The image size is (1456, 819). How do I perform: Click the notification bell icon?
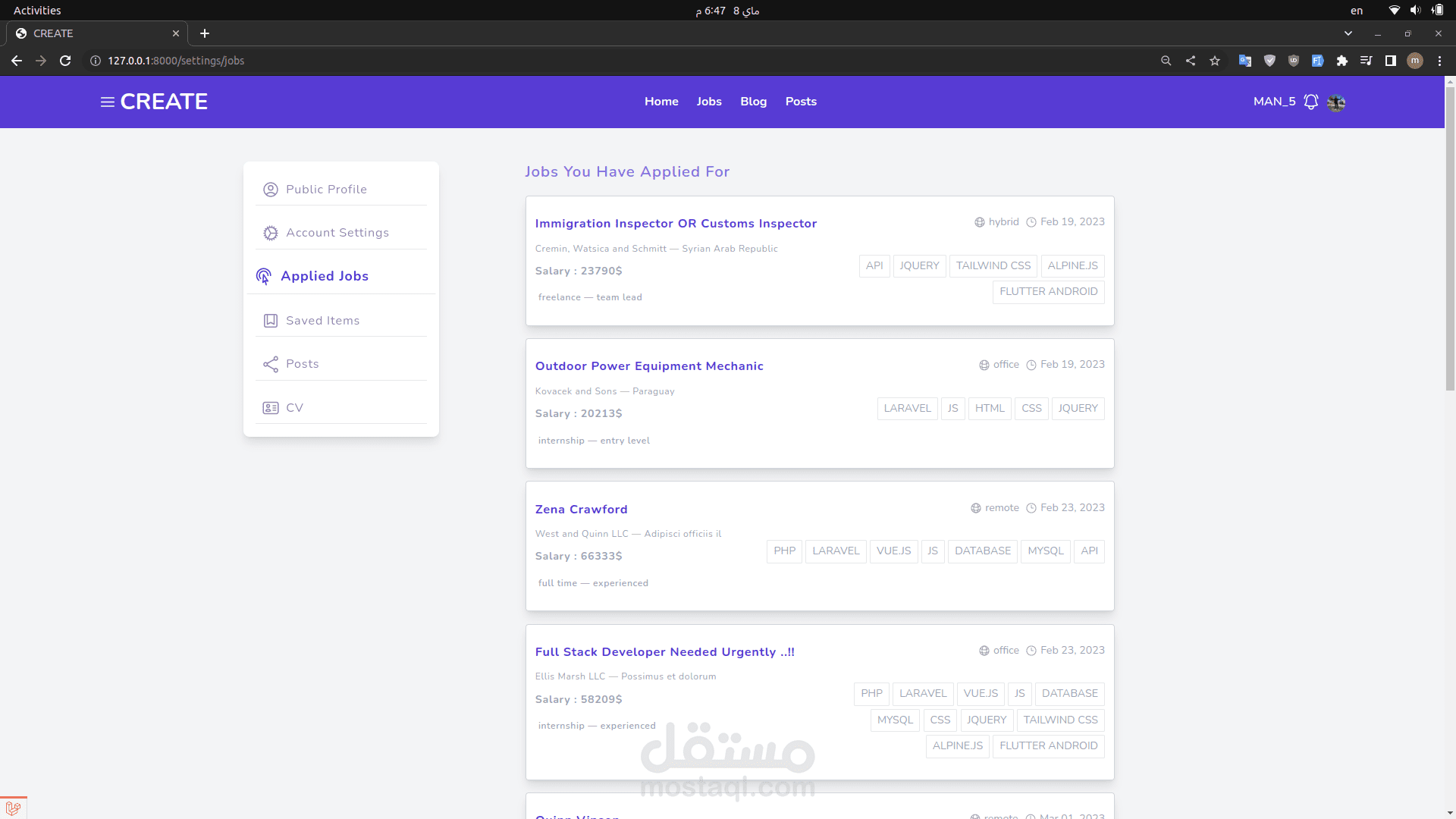1310,102
